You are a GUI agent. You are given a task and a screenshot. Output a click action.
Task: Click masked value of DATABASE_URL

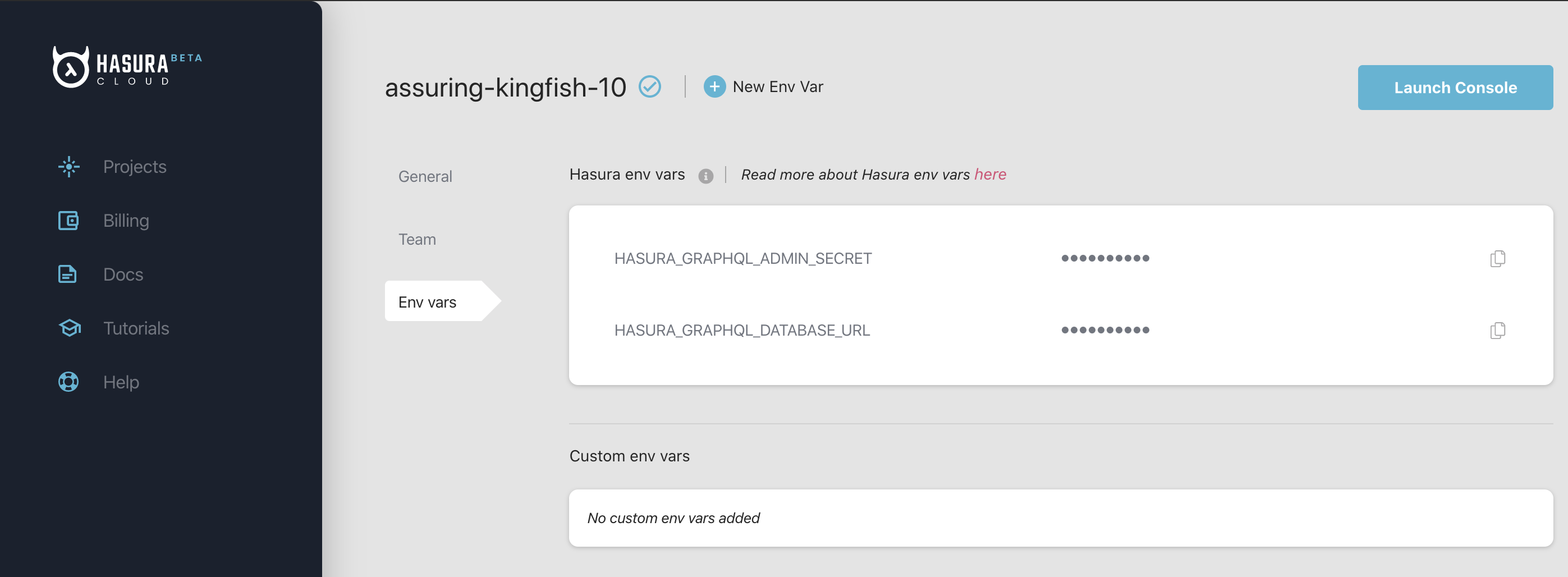coord(1105,331)
